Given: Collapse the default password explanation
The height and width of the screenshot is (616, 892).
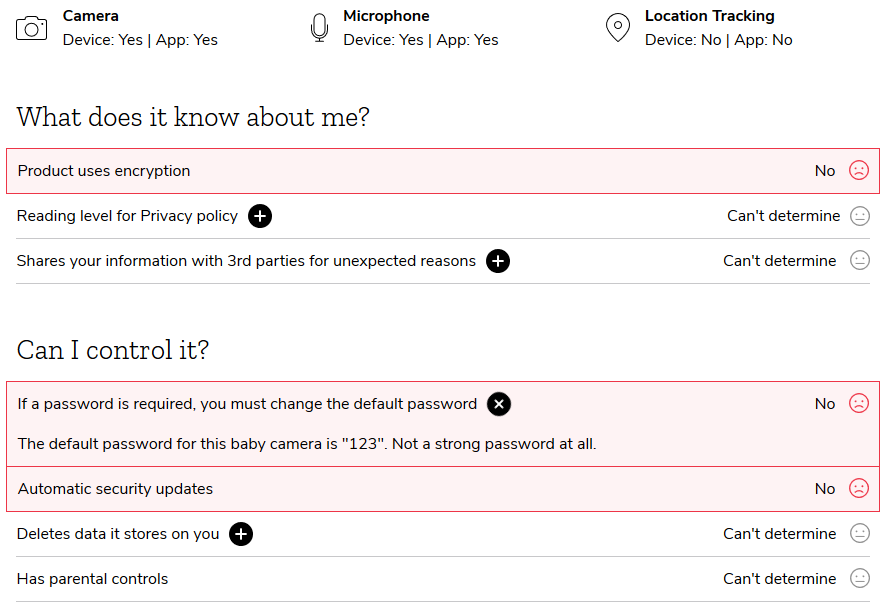Looking at the screenshot, I should 499,404.
